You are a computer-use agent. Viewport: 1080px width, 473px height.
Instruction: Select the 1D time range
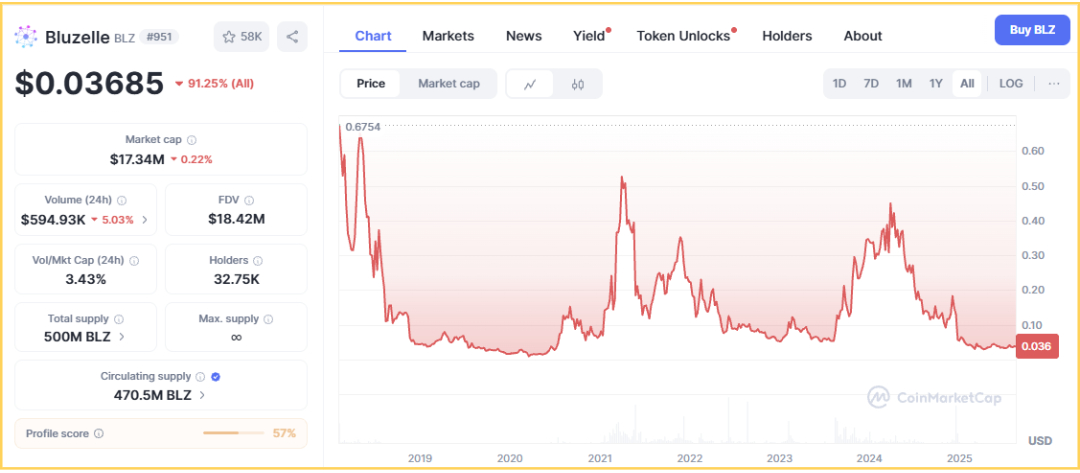[x=839, y=84]
